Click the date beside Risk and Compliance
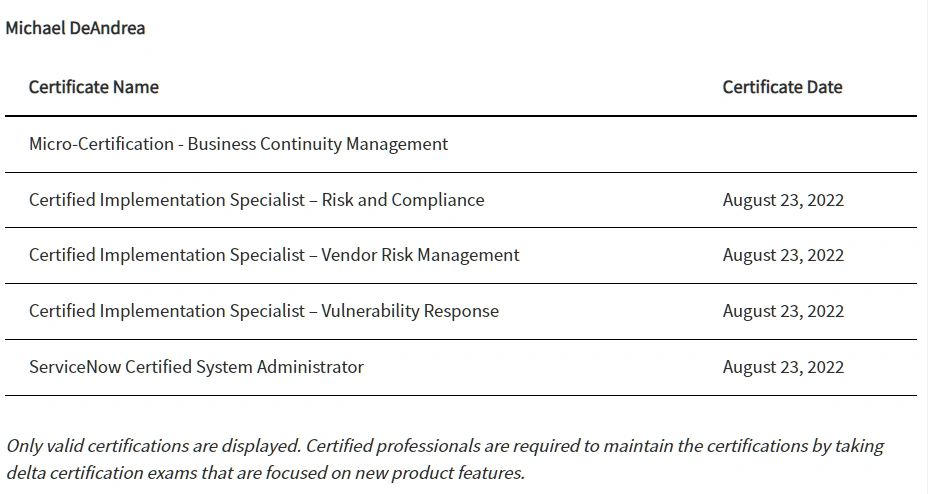The width and height of the screenshot is (928, 494). click(783, 200)
